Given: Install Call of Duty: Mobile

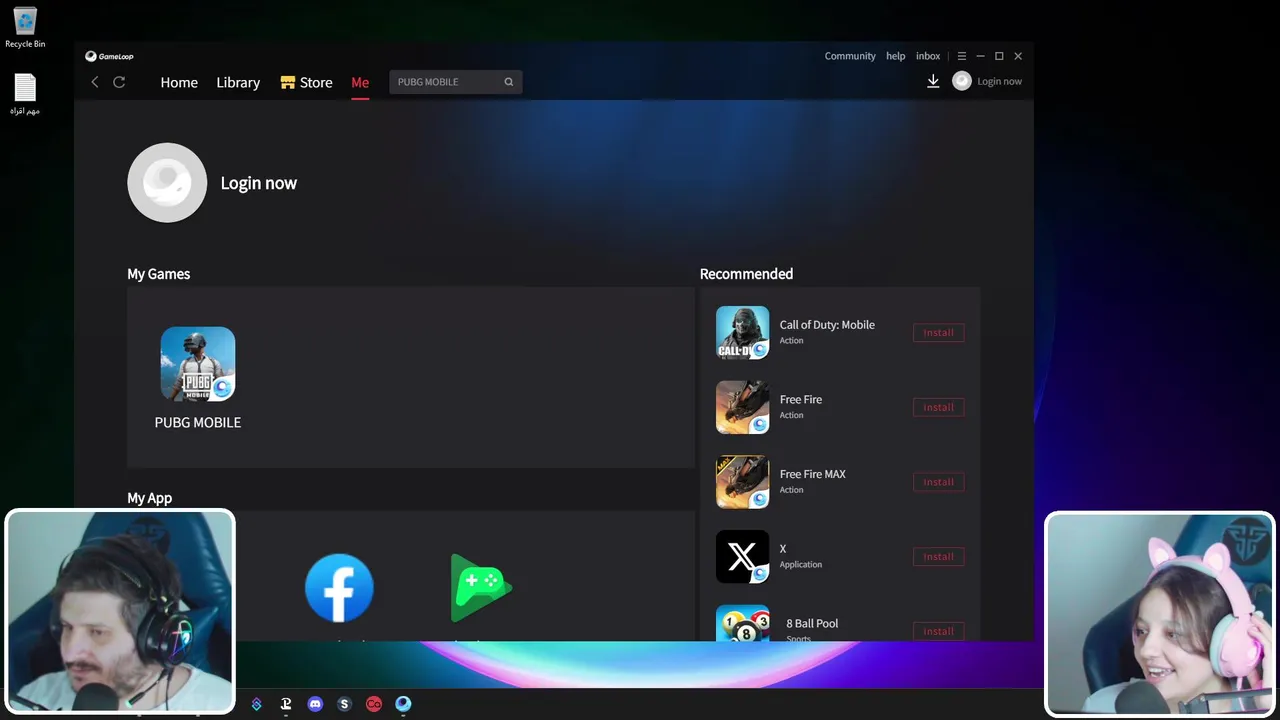Looking at the screenshot, I should pyautogui.click(x=938, y=332).
